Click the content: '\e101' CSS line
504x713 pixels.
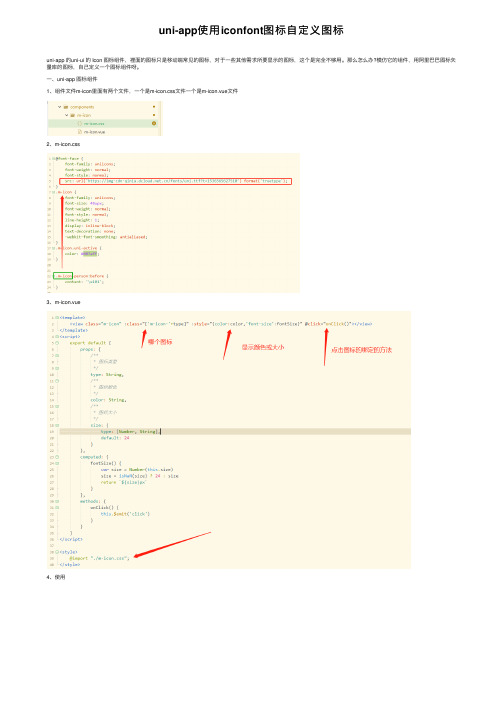point(84,282)
